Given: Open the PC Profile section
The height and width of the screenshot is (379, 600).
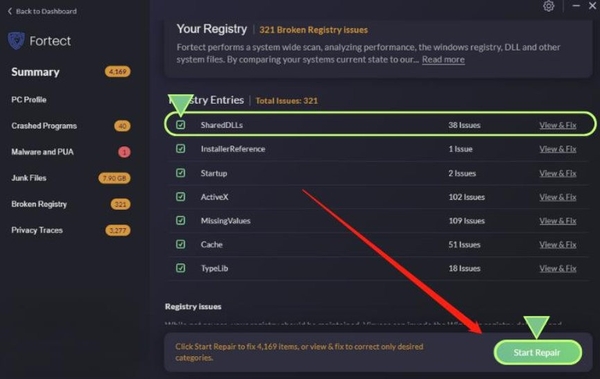Looking at the screenshot, I should coord(29,100).
